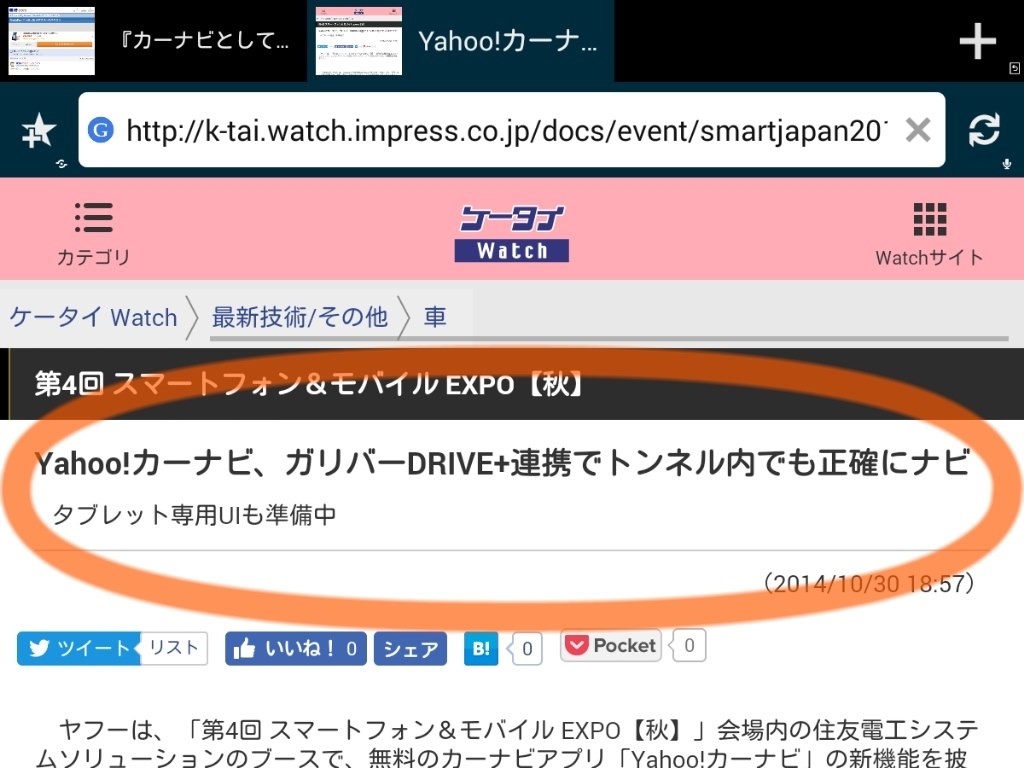The height and width of the screenshot is (768, 1024).
Task: Click the subtitle タブレット専用UIも準備中
Action: click(x=194, y=515)
